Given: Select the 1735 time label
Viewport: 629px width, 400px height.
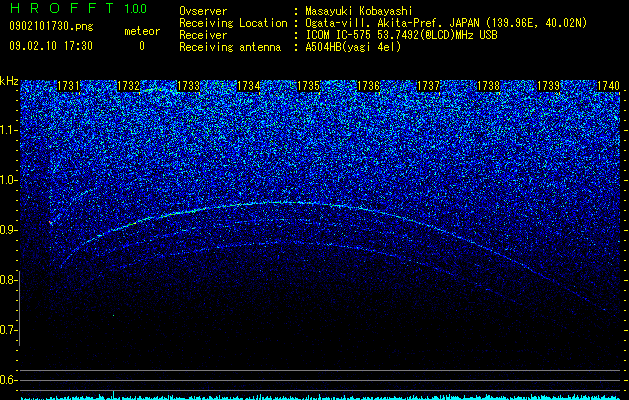Looking at the screenshot, I should 308,86.
